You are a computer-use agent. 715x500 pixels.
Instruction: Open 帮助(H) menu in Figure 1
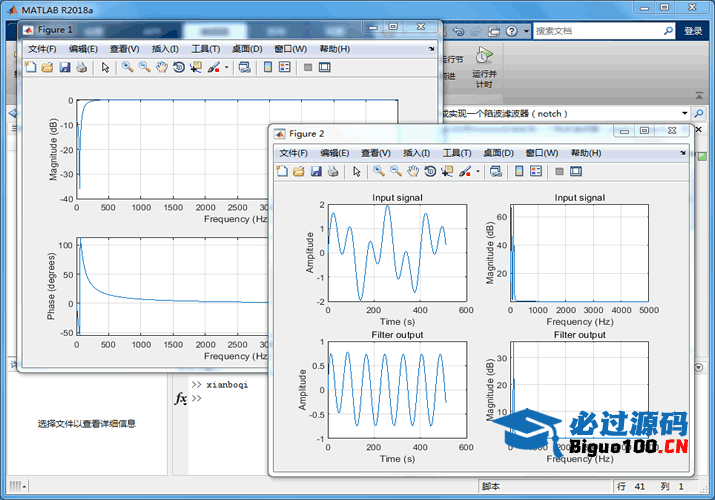coord(335,49)
